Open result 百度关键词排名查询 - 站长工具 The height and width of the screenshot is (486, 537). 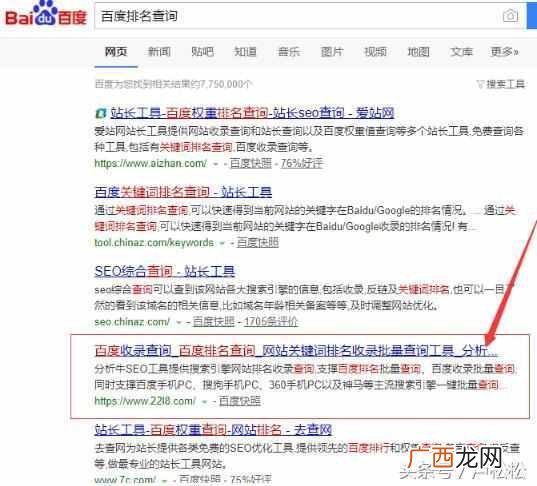(x=183, y=192)
